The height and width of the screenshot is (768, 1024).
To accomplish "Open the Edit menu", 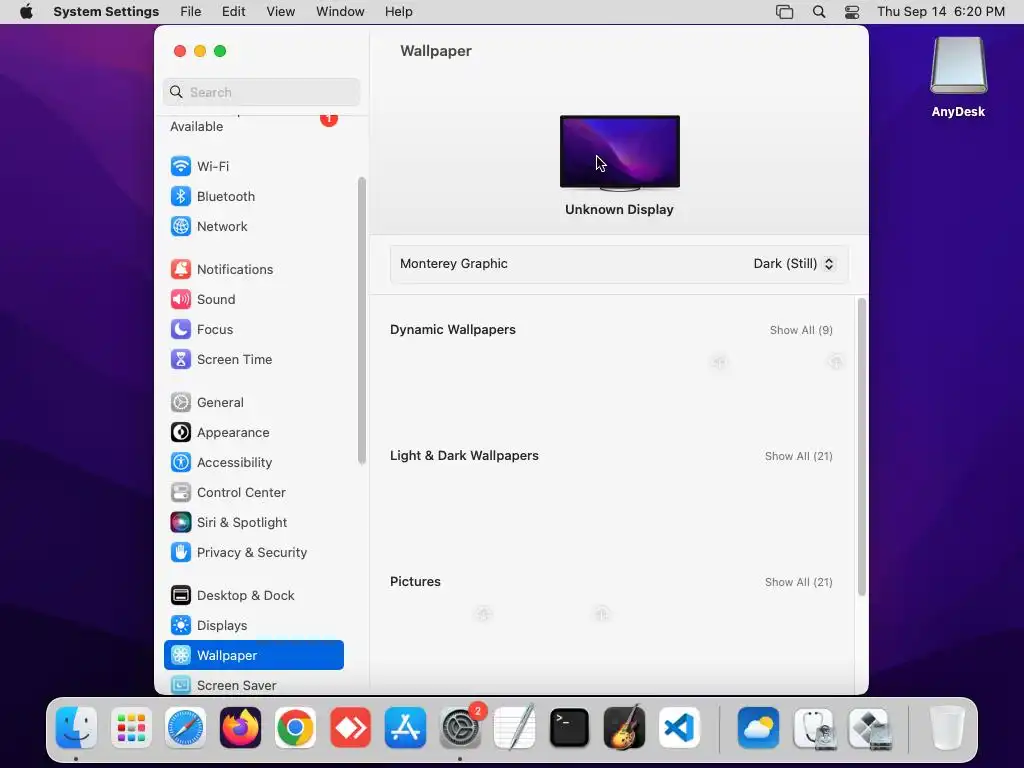I will click(x=233, y=12).
